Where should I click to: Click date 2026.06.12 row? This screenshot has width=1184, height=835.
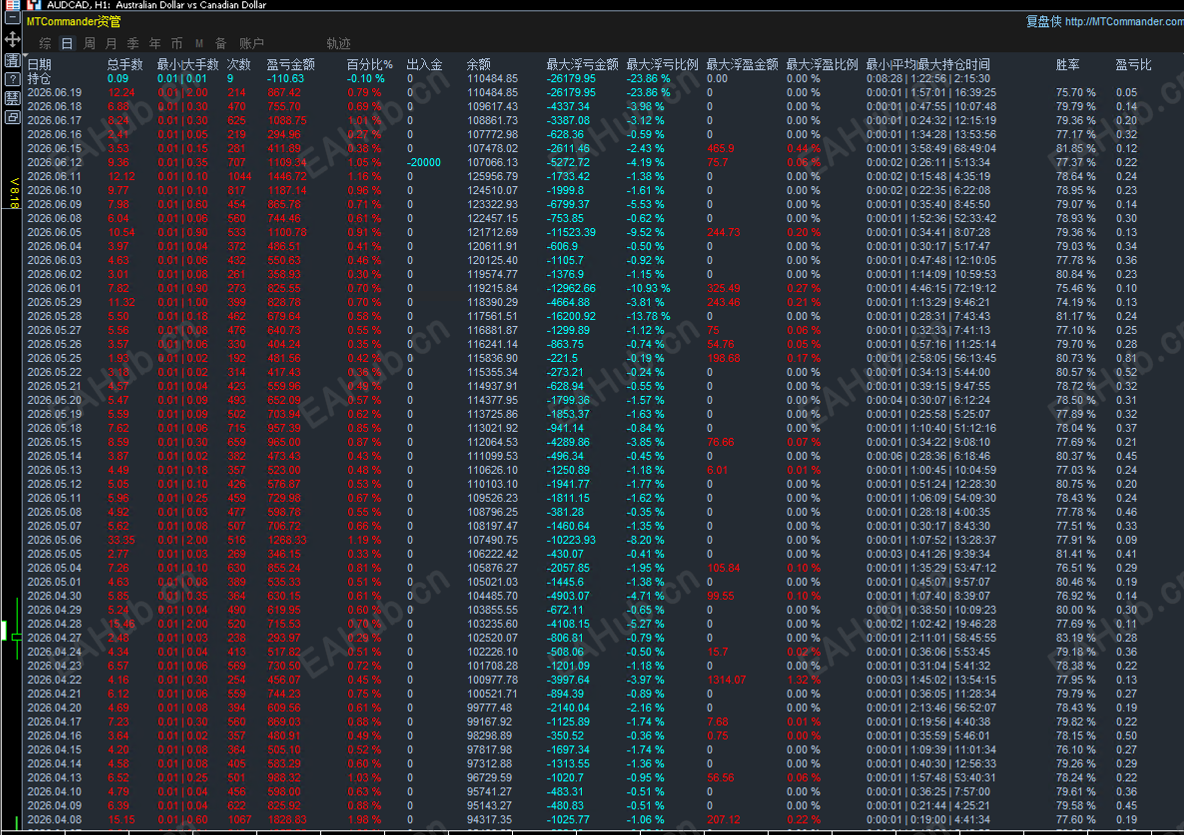(x=54, y=162)
